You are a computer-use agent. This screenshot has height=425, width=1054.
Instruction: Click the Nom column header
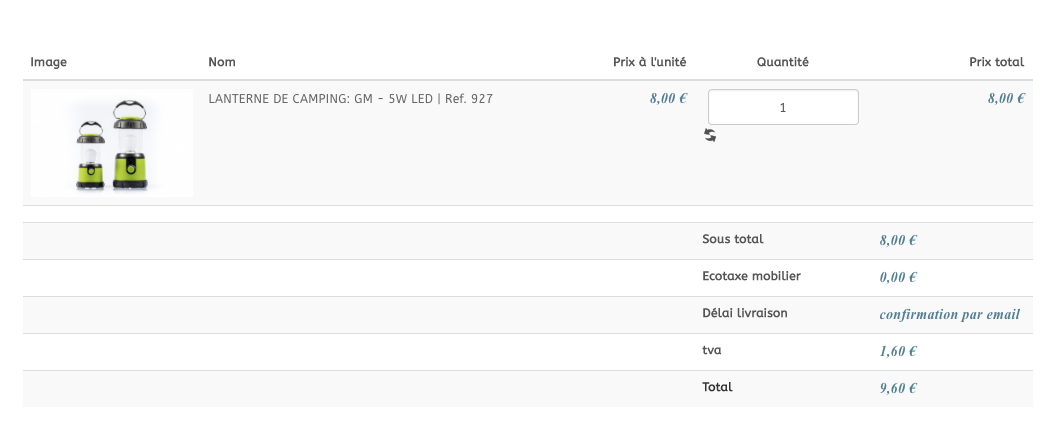[222, 62]
